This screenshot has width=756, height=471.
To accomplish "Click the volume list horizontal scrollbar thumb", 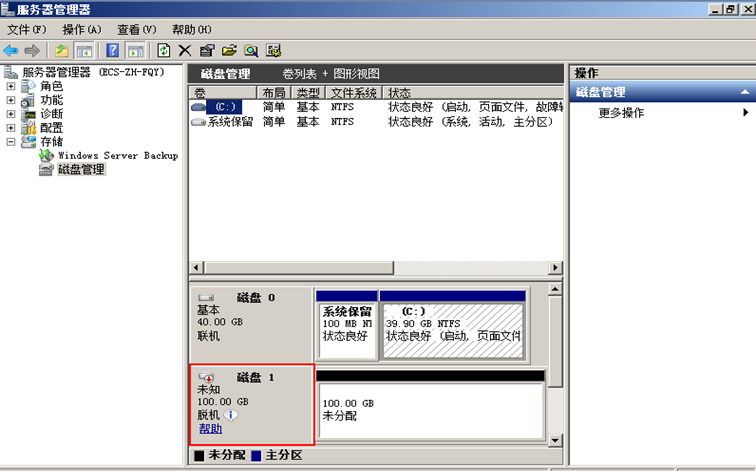I will (x=299, y=268).
